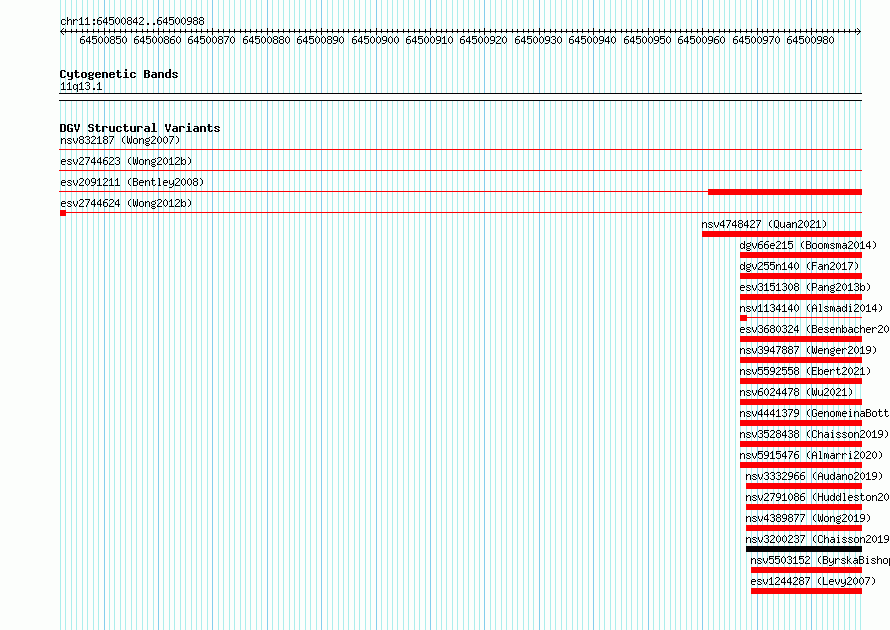Click the esv2744624 (Wong2012b) variant label
The height and width of the screenshot is (630, 890).
(x=126, y=203)
